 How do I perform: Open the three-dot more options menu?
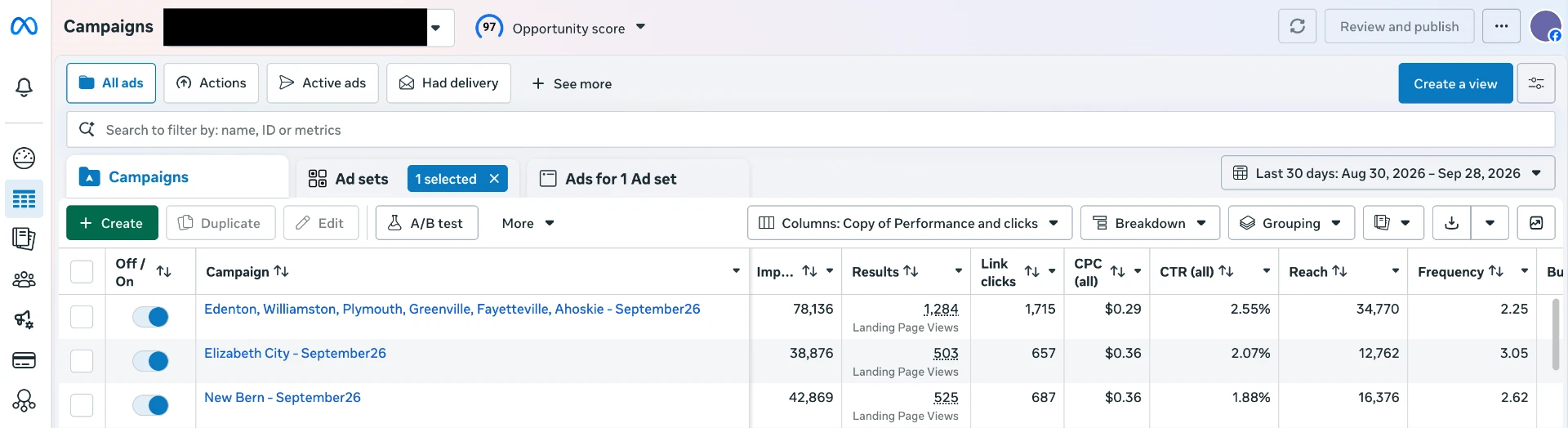click(x=1501, y=26)
